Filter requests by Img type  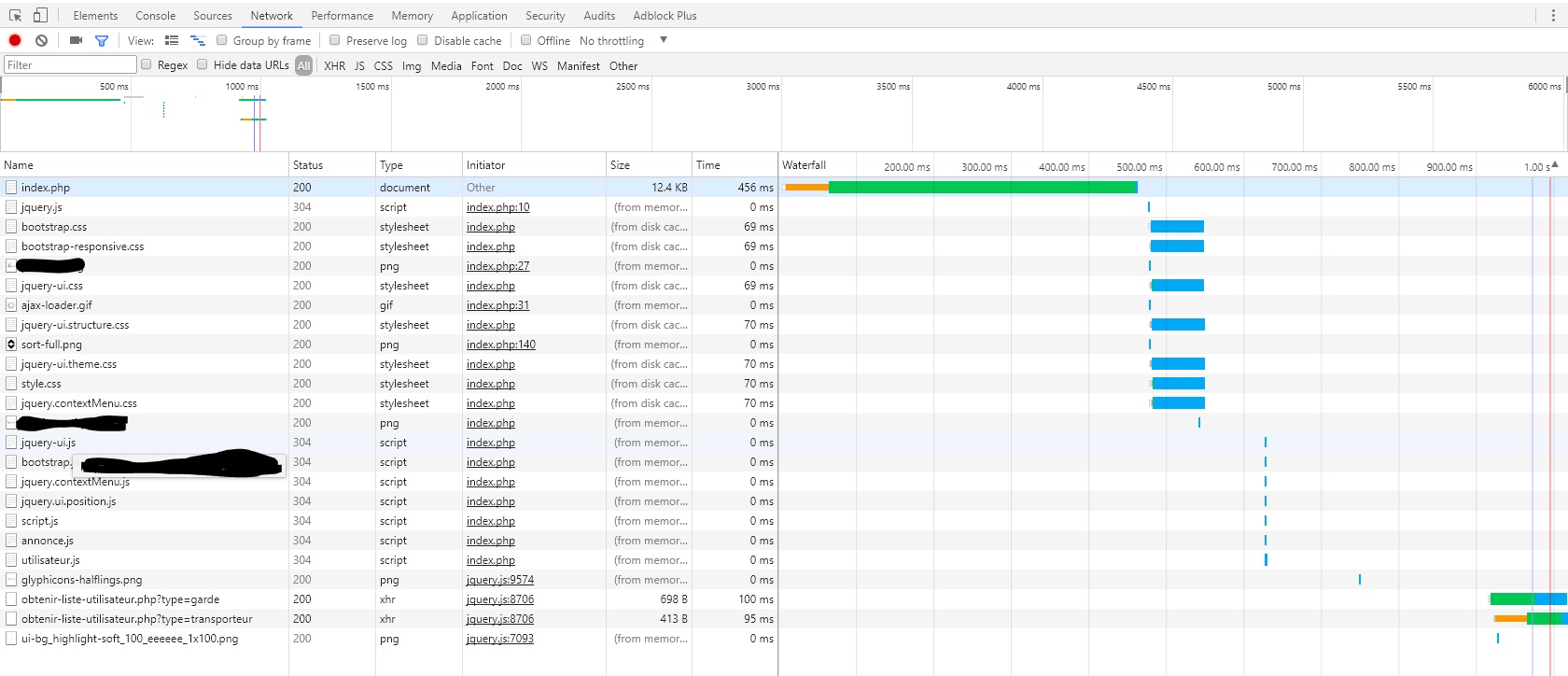coord(412,65)
